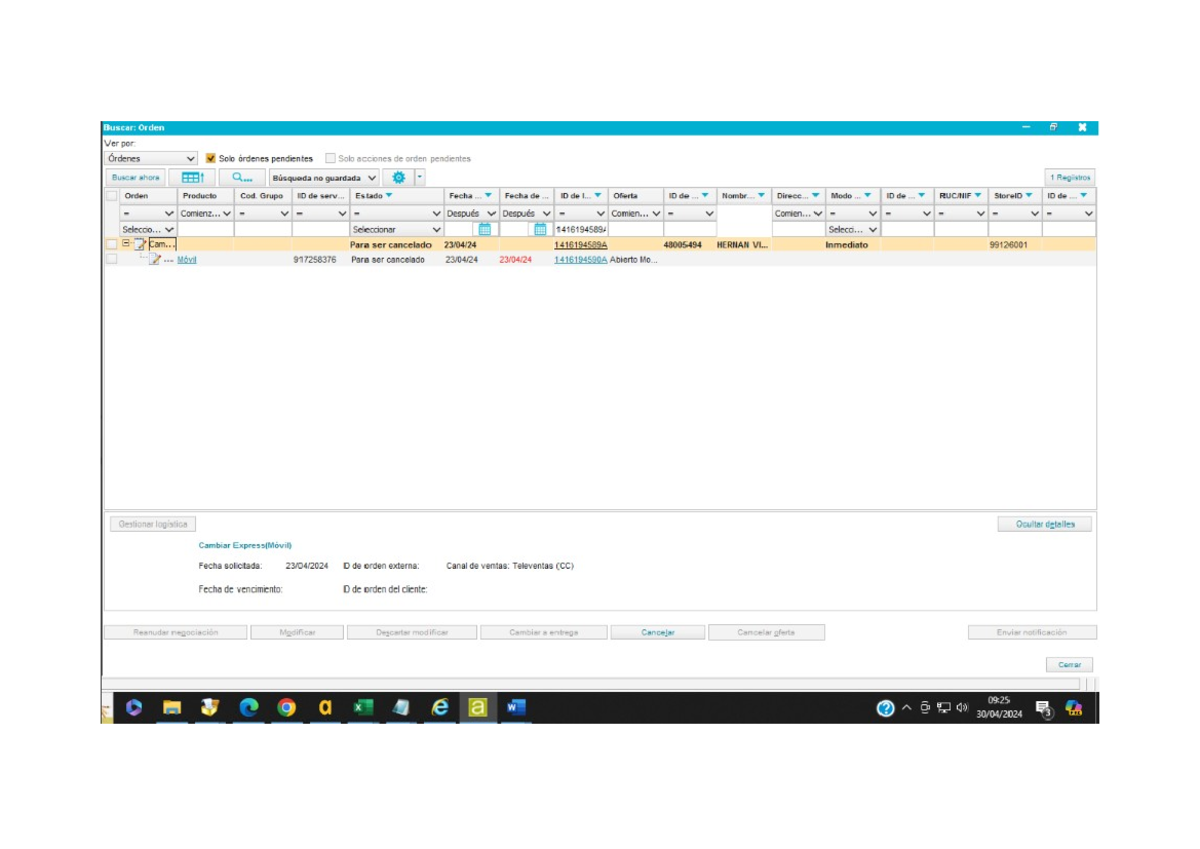Open Microsoft Excel from the taskbar
The width and height of the screenshot is (1200, 849).
pyautogui.click(x=363, y=708)
